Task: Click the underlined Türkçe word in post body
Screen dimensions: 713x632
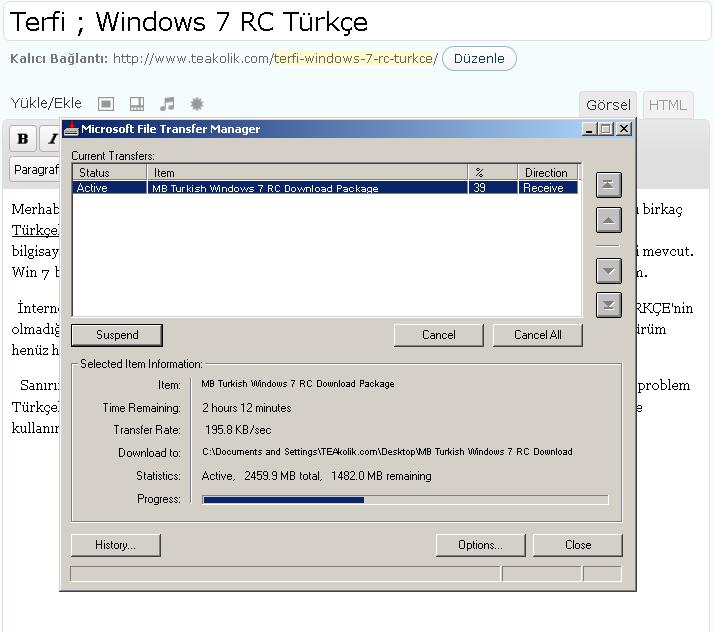Action: pos(35,231)
